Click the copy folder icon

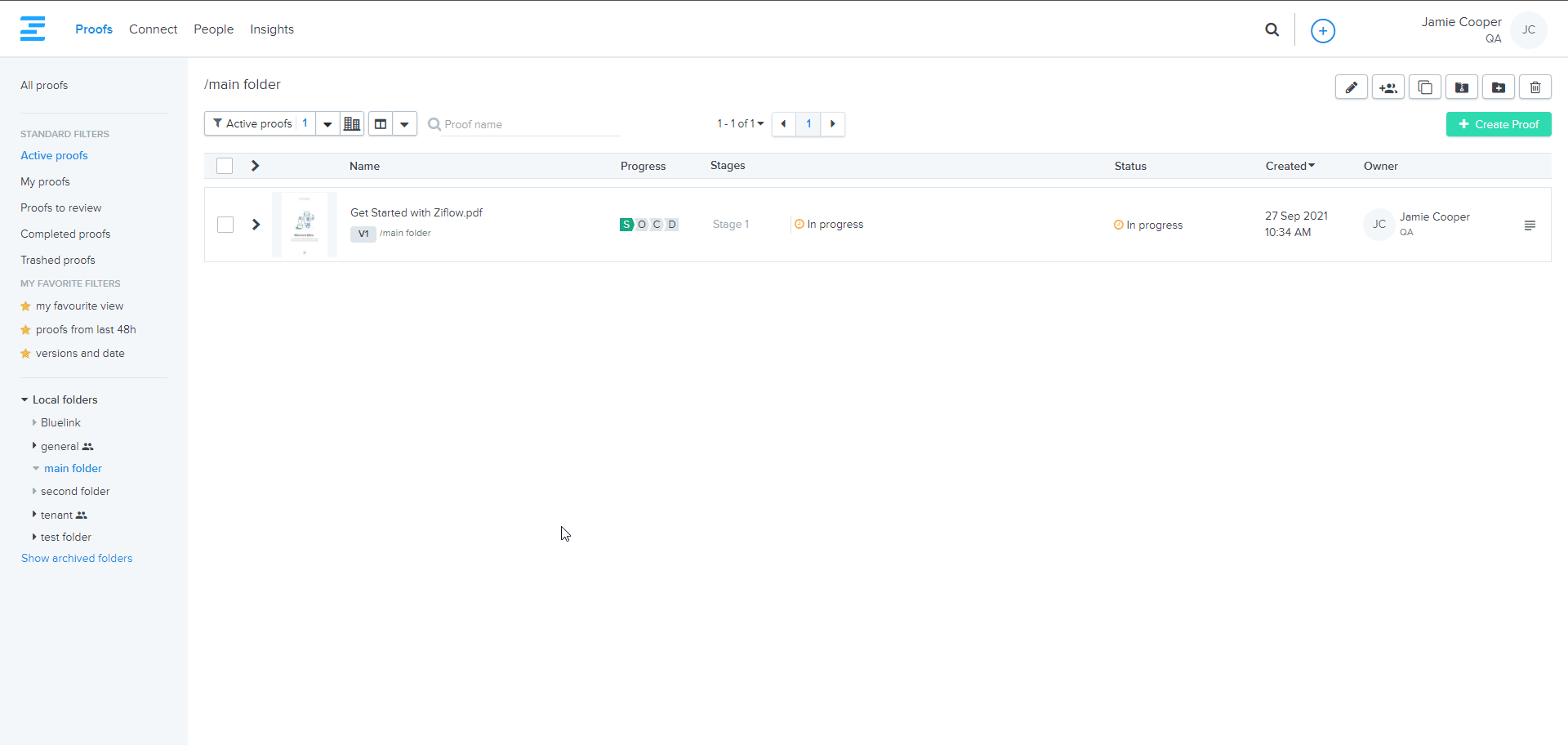[1424, 87]
